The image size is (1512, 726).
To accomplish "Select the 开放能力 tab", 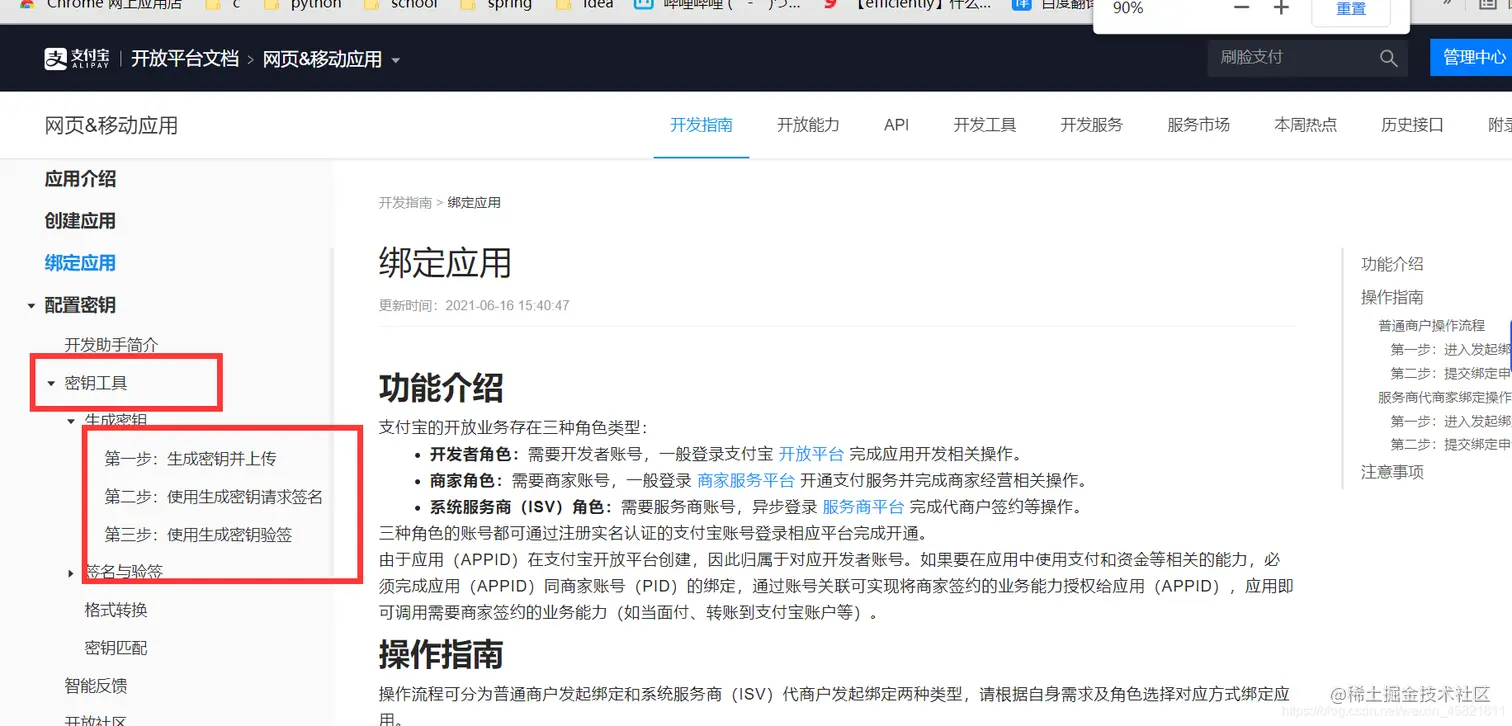I will [x=808, y=125].
